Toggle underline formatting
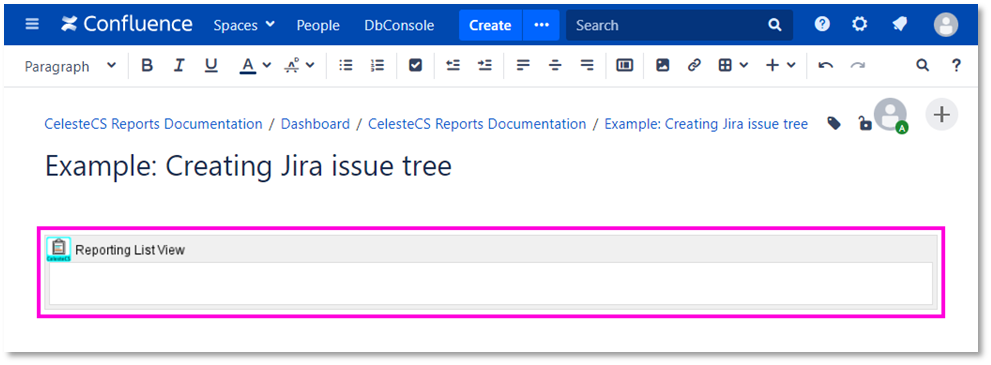 click(x=211, y=66)
